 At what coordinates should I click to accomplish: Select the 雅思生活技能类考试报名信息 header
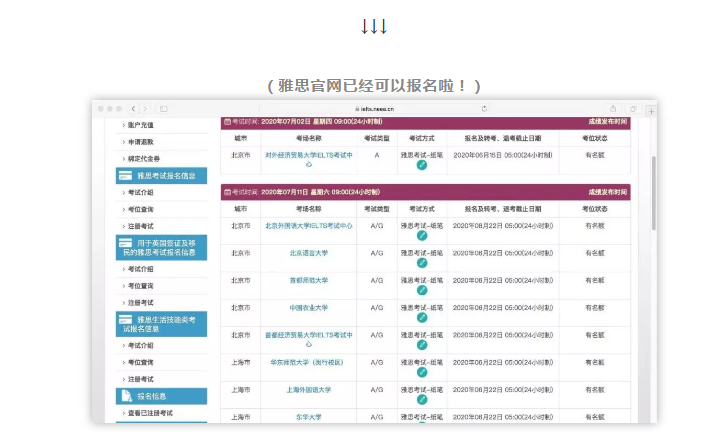(x=161, y=324)
